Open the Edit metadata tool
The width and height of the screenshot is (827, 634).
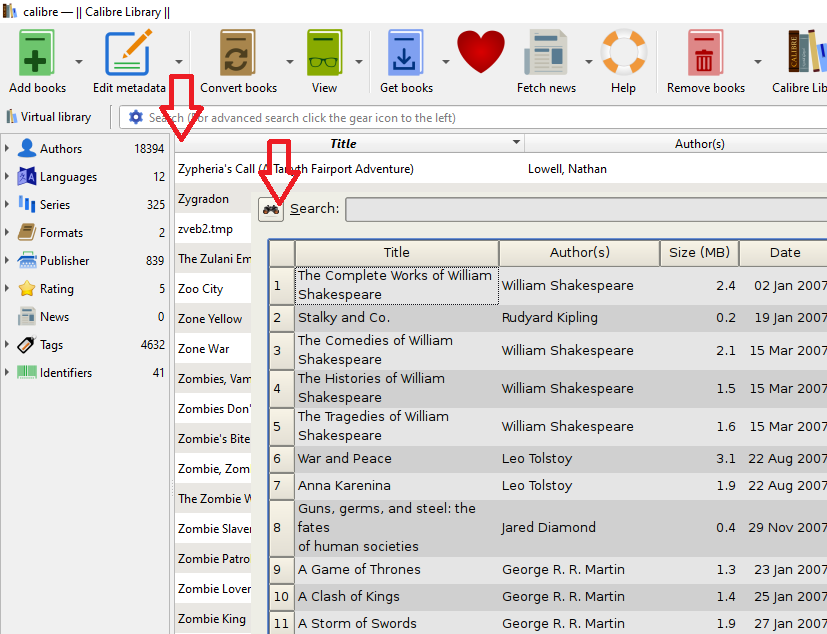pyautogui.click(x=129, y=54)
